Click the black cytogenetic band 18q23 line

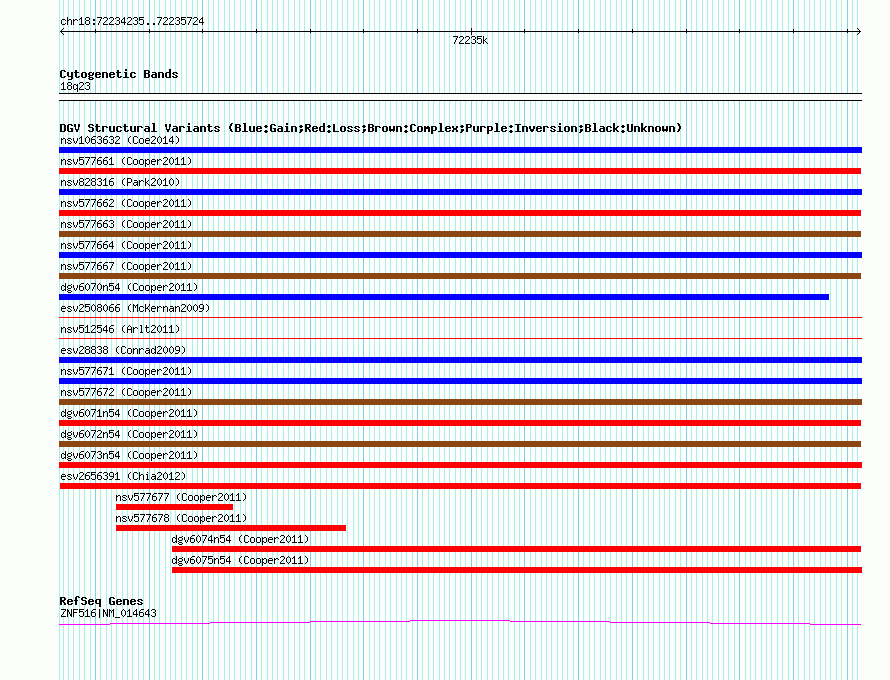pyautogui.click(x=460, y=97)
